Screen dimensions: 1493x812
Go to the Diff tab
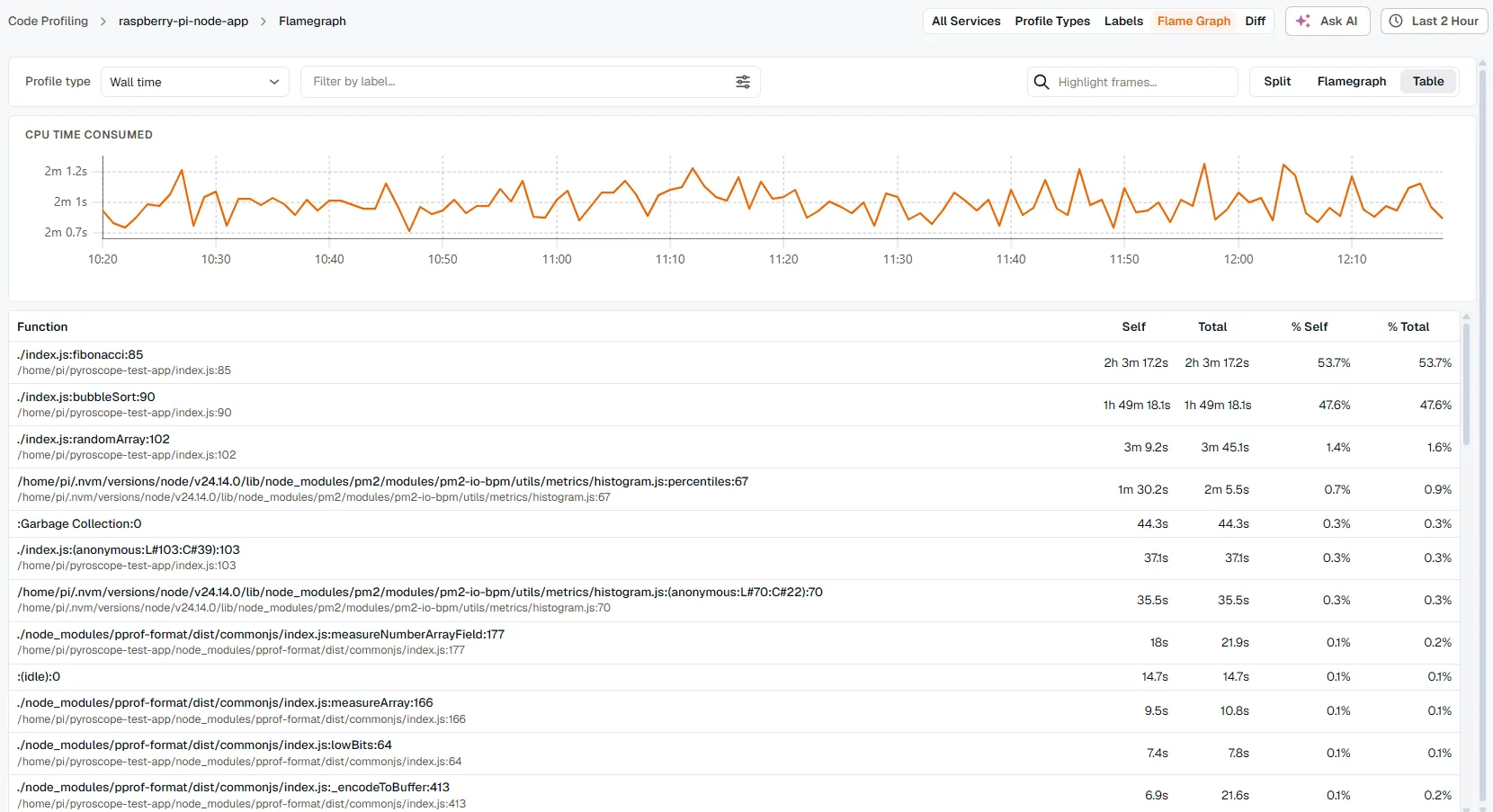click(x=1255, y=21)
